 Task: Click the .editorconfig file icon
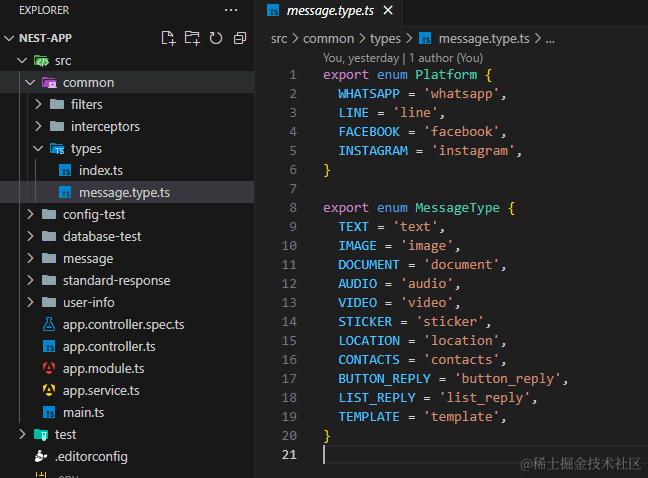[41, 456]
